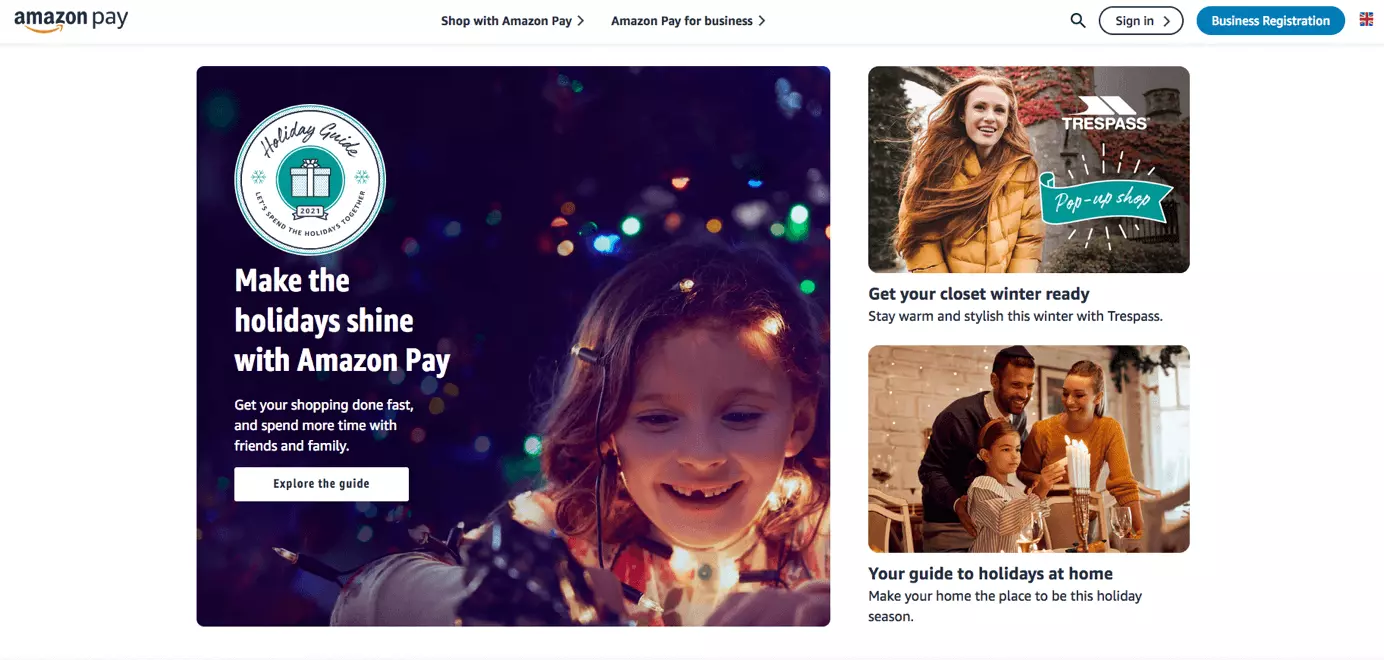
Task: Click the Pop-up shop ribbon graphic
Action: tap(1105, 198)
